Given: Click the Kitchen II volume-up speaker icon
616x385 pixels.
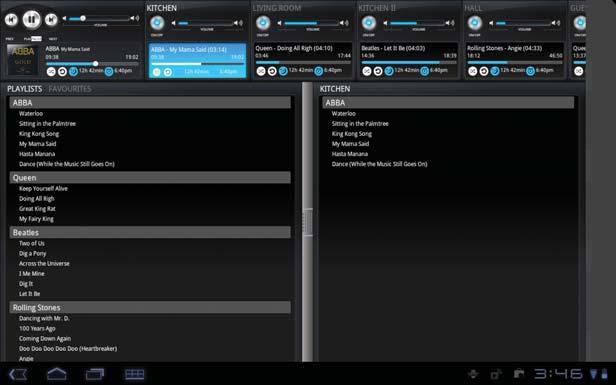Looking at the screenshot, I should (x=451, y=23).
